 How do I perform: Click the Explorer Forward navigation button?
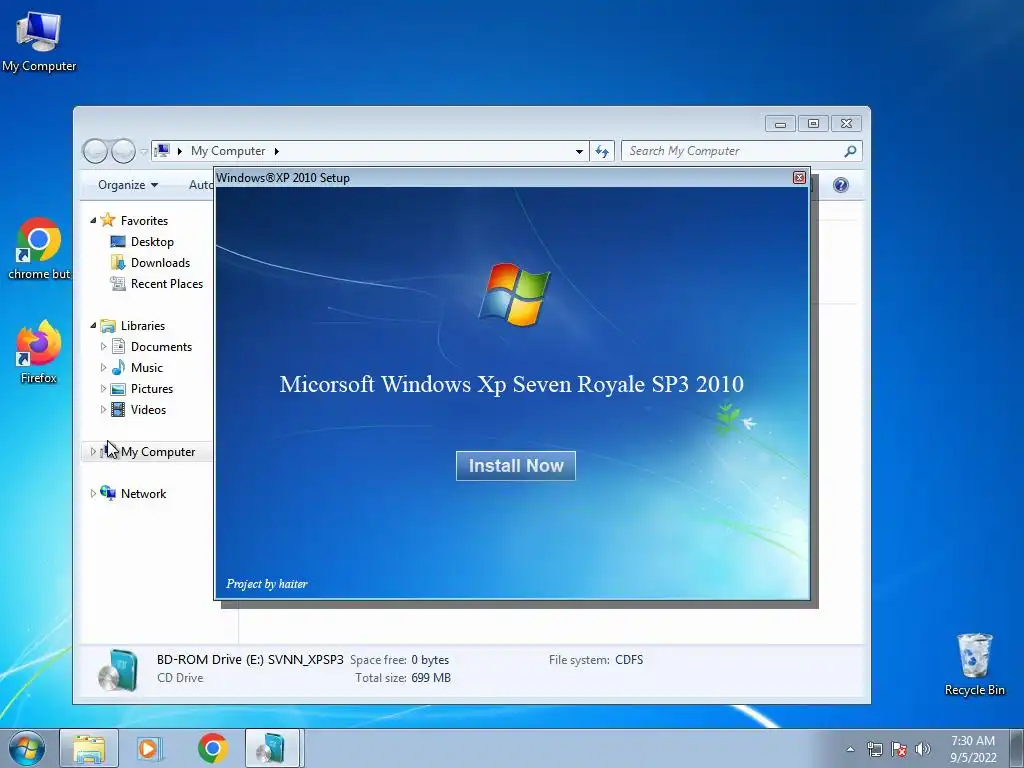123,151
